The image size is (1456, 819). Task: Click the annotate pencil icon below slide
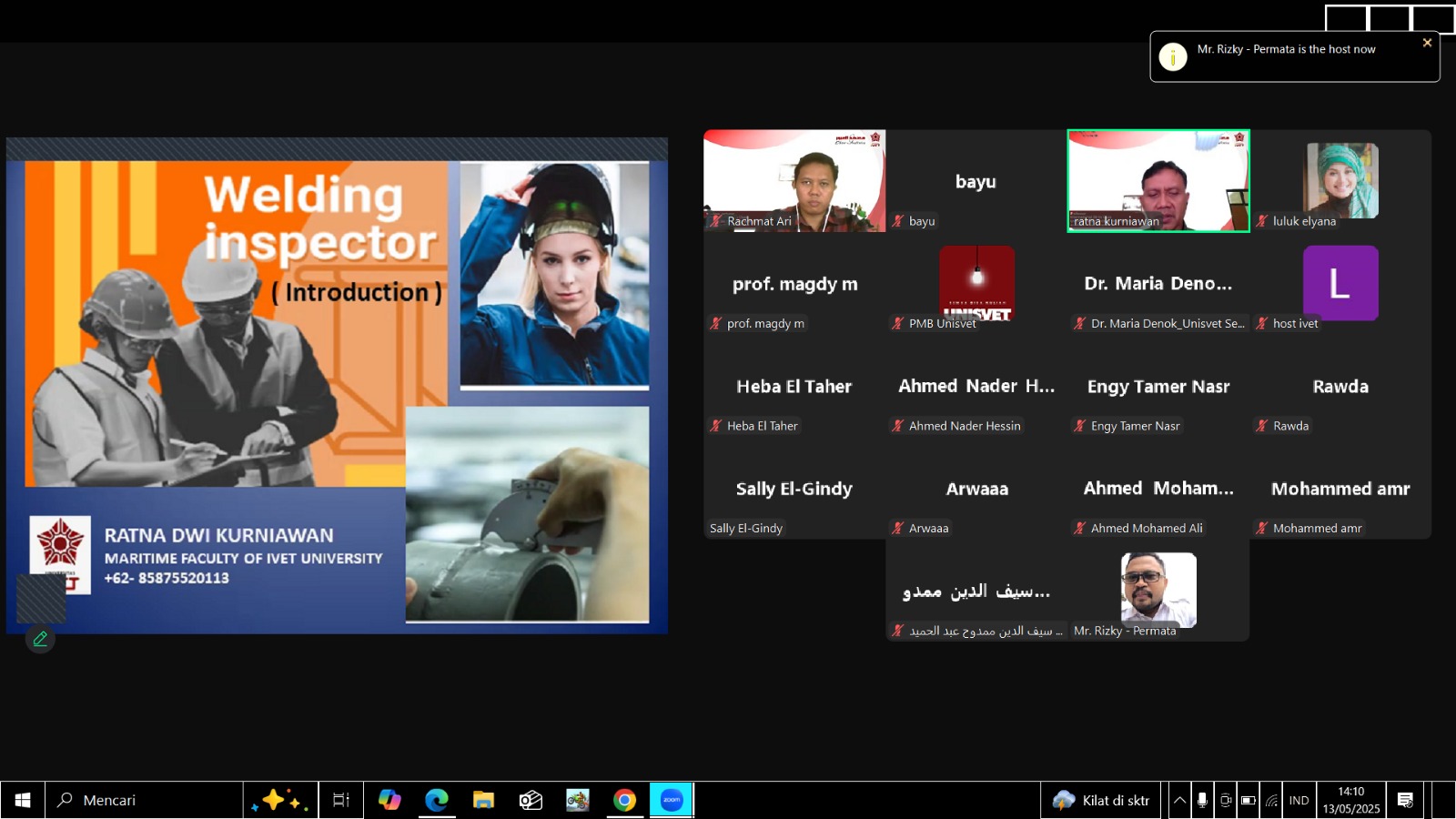pyautogui.click(x=40, y=639)
